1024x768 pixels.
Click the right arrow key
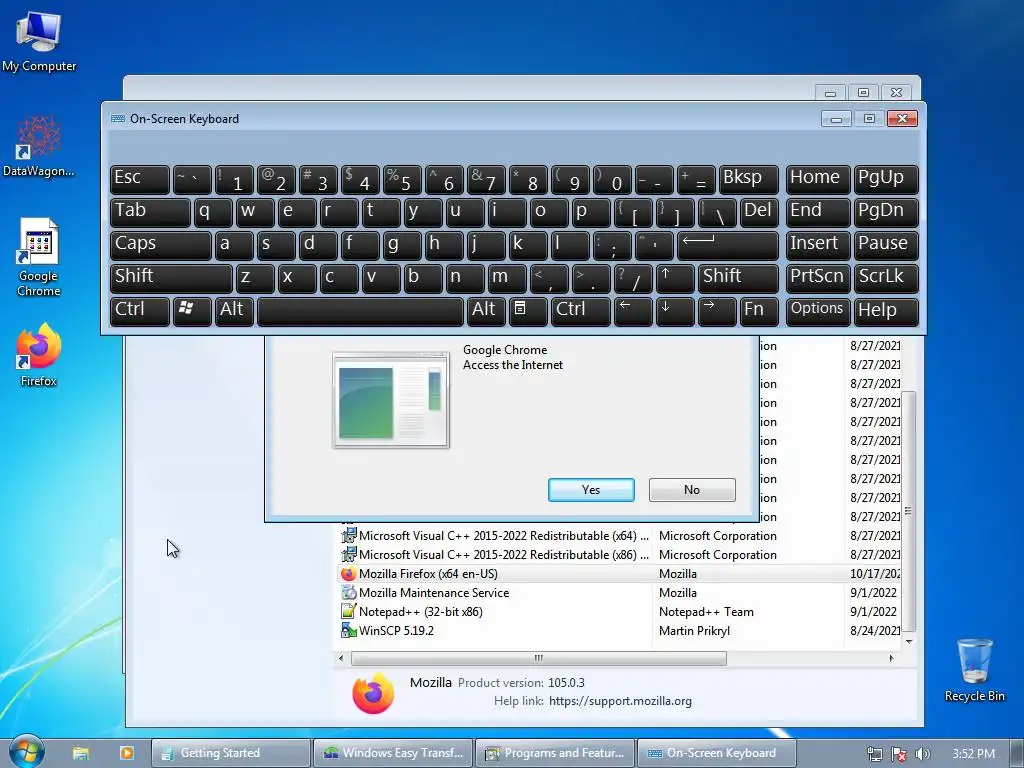[x=716, y=311]
